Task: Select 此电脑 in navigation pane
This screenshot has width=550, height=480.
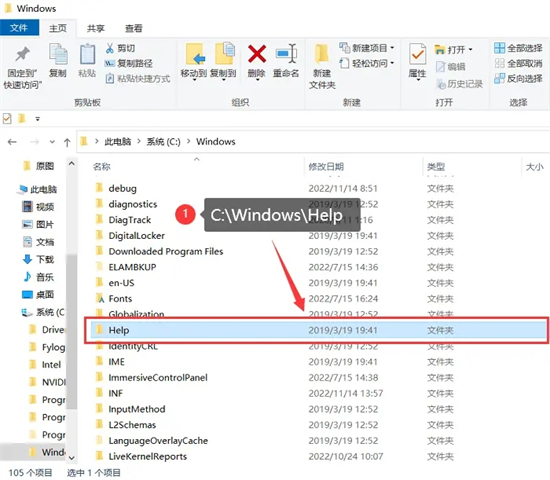Action: point(37,189)
